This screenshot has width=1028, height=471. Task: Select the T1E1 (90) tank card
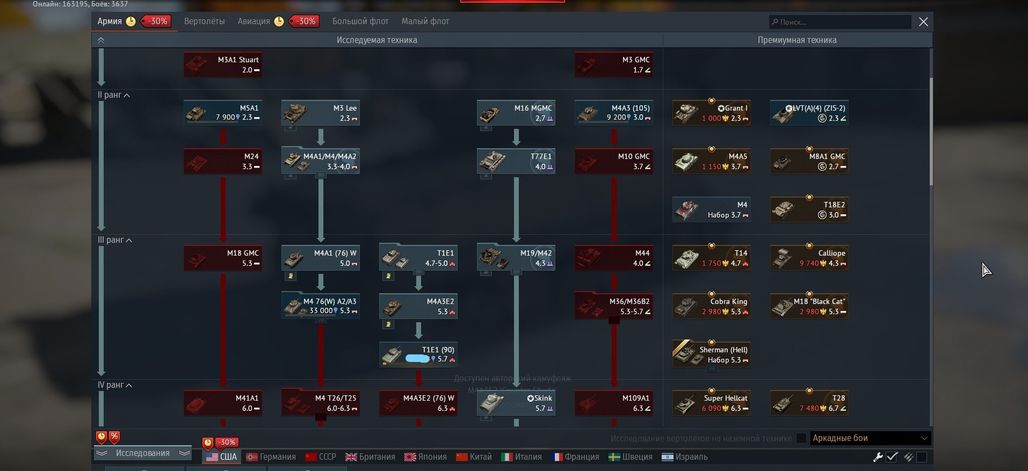coord(418,355)
